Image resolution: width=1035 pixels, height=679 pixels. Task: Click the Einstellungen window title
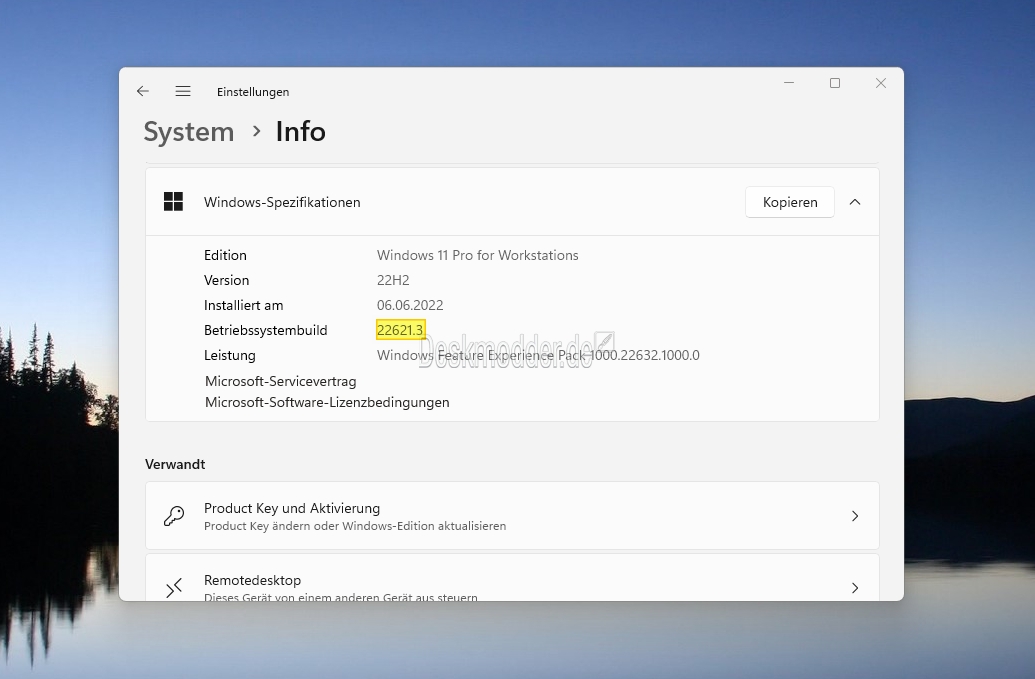tap(253, 92)
